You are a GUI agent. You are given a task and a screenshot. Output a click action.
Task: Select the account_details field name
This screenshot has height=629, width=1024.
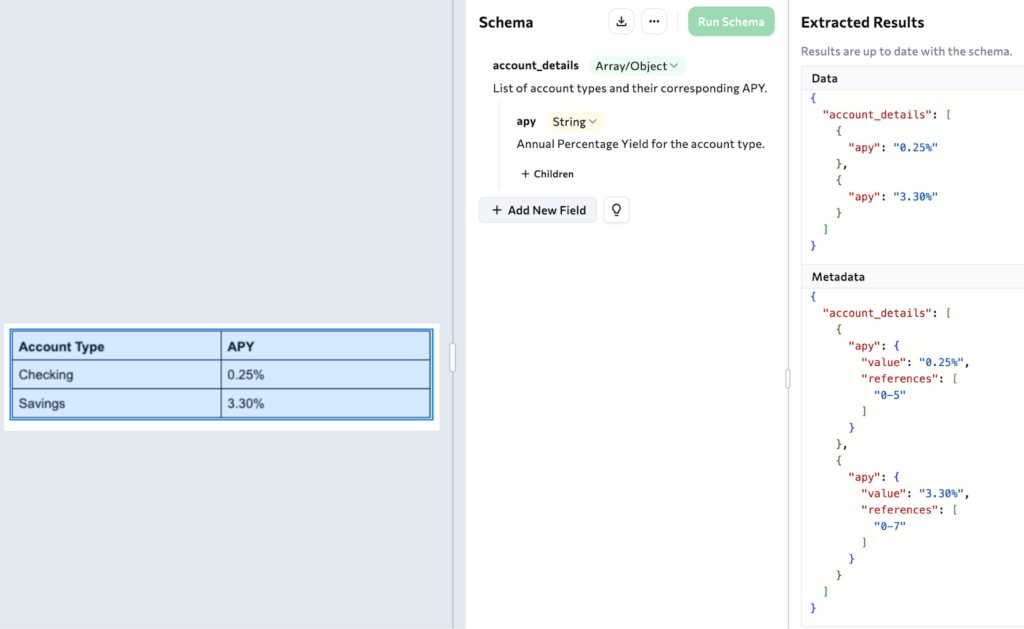tap(535, 66)
